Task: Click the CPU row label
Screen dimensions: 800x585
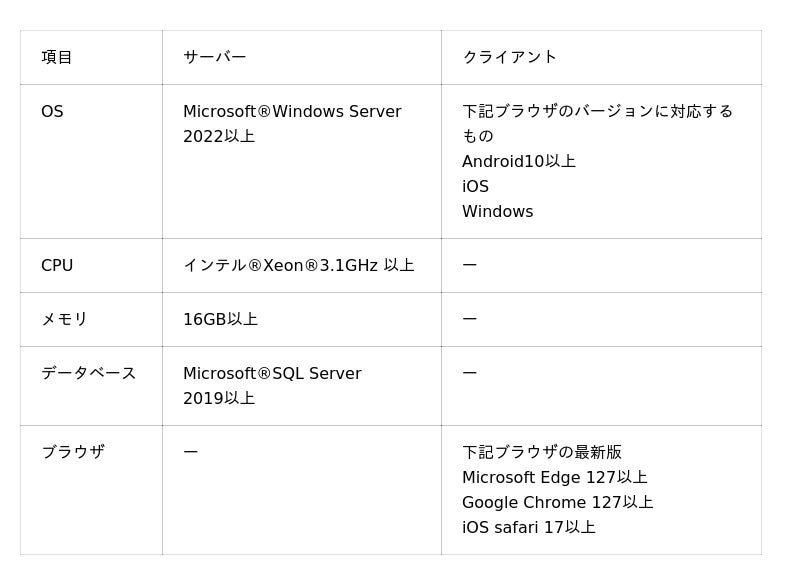Action: (57, 266)
